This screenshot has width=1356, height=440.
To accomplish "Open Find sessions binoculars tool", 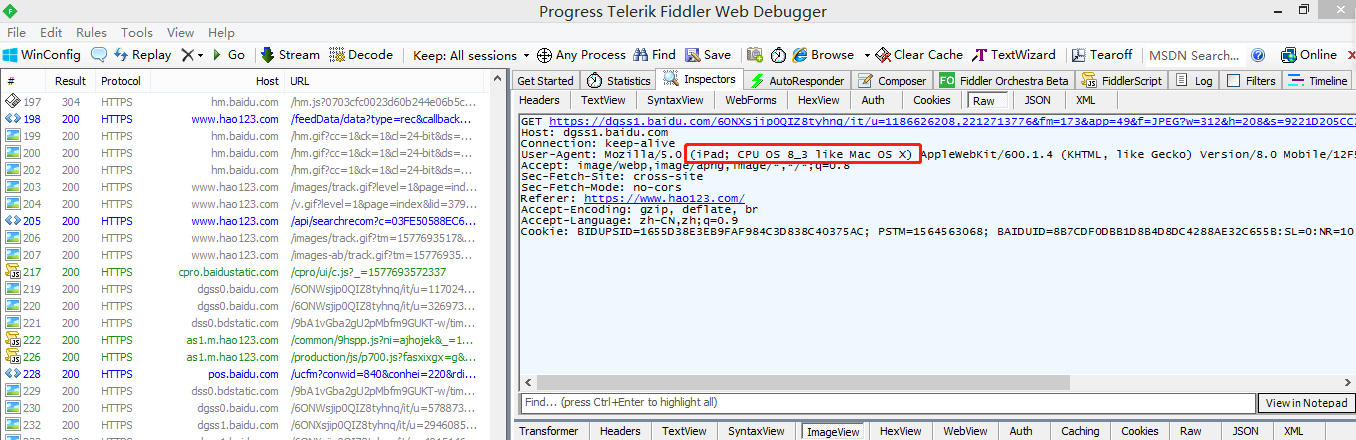I will (654, 55).
